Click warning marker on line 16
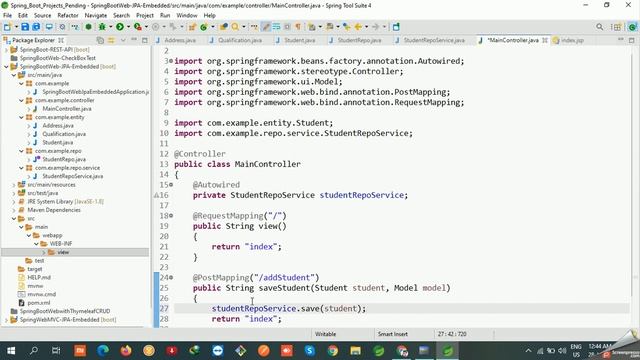Image resolution: width=640 pixels, height=360 pixels. pyautogui.click(x=156, y=195)
